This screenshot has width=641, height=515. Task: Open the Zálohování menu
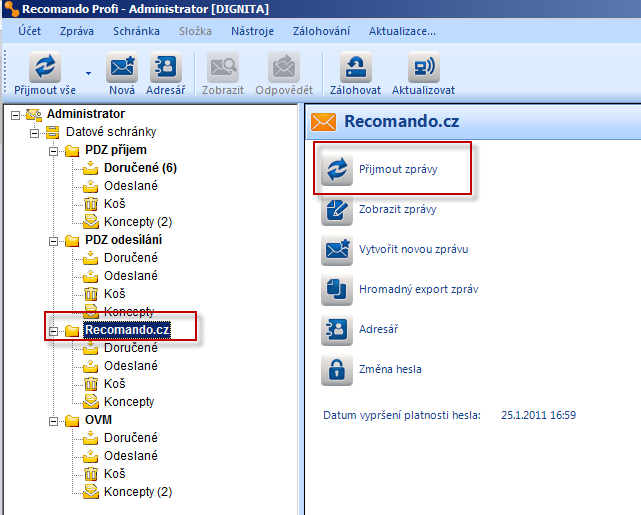coord(321,31)
